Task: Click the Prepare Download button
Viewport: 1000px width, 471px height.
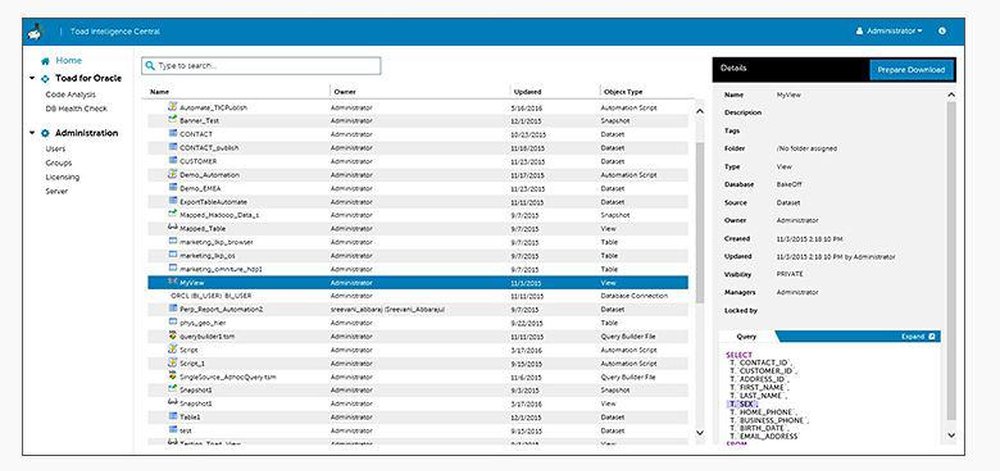Action: 911,70
